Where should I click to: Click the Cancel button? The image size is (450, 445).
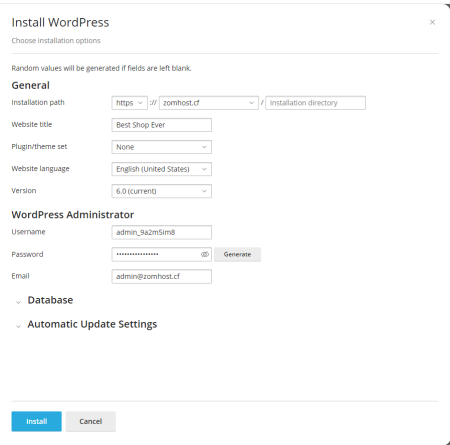(x=91, y=421)
